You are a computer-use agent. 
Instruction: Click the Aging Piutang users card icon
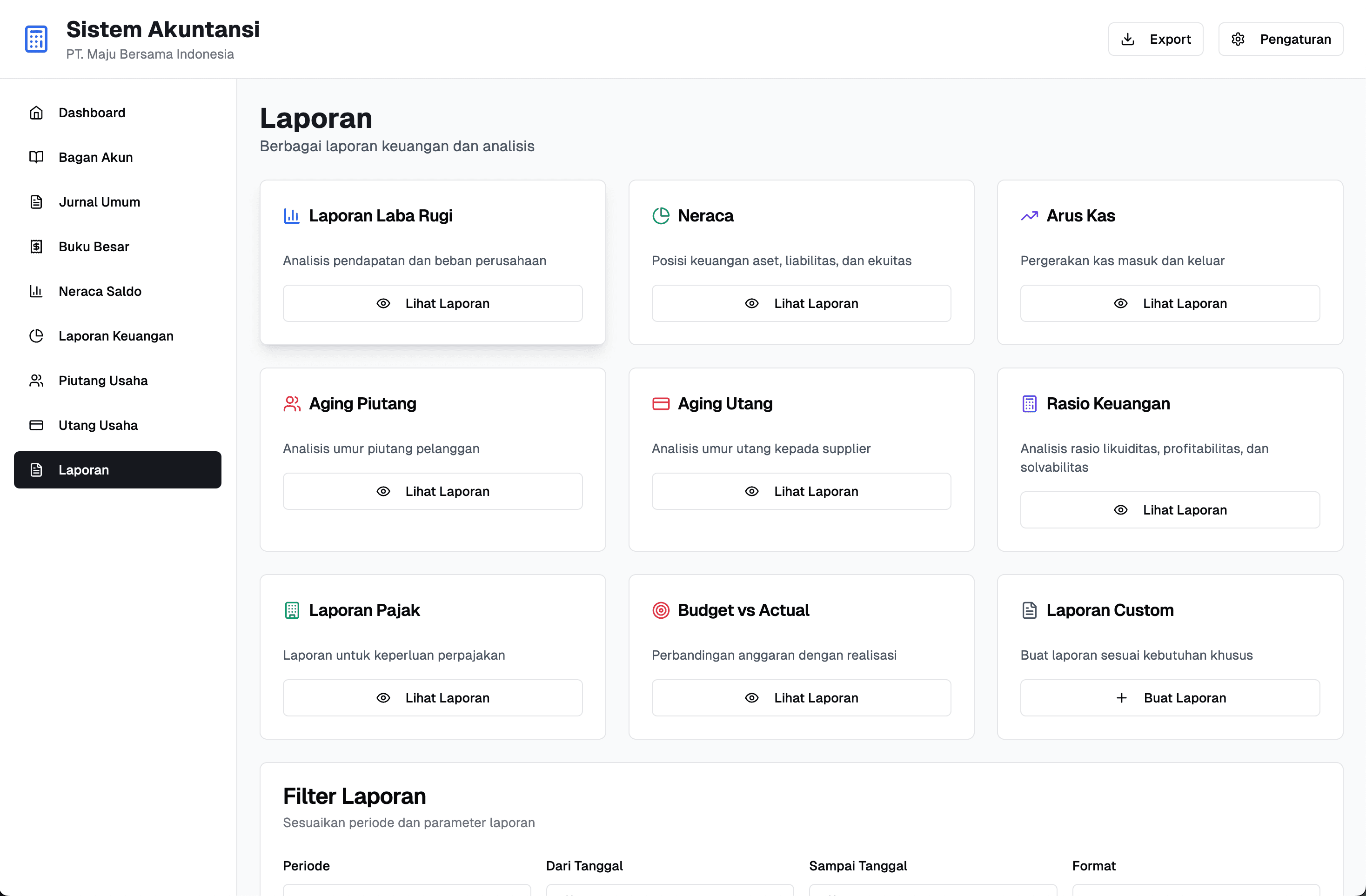click(x=292, y=404)
